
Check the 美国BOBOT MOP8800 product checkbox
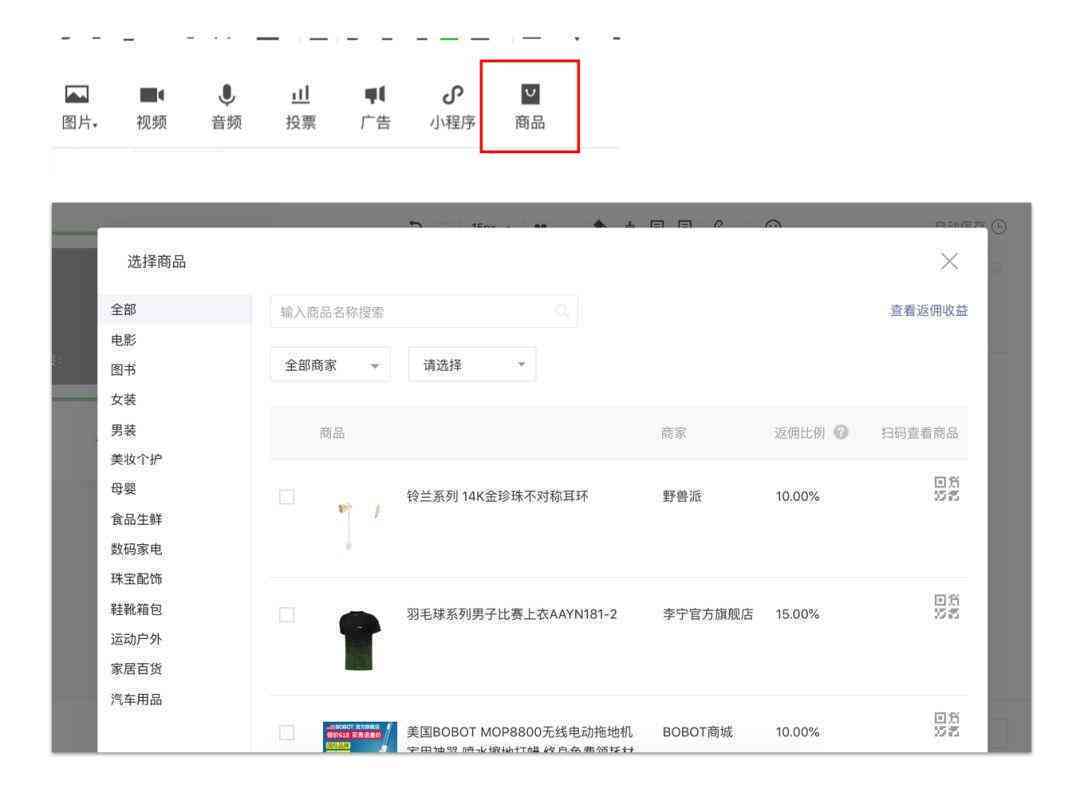tap(287, 732)
